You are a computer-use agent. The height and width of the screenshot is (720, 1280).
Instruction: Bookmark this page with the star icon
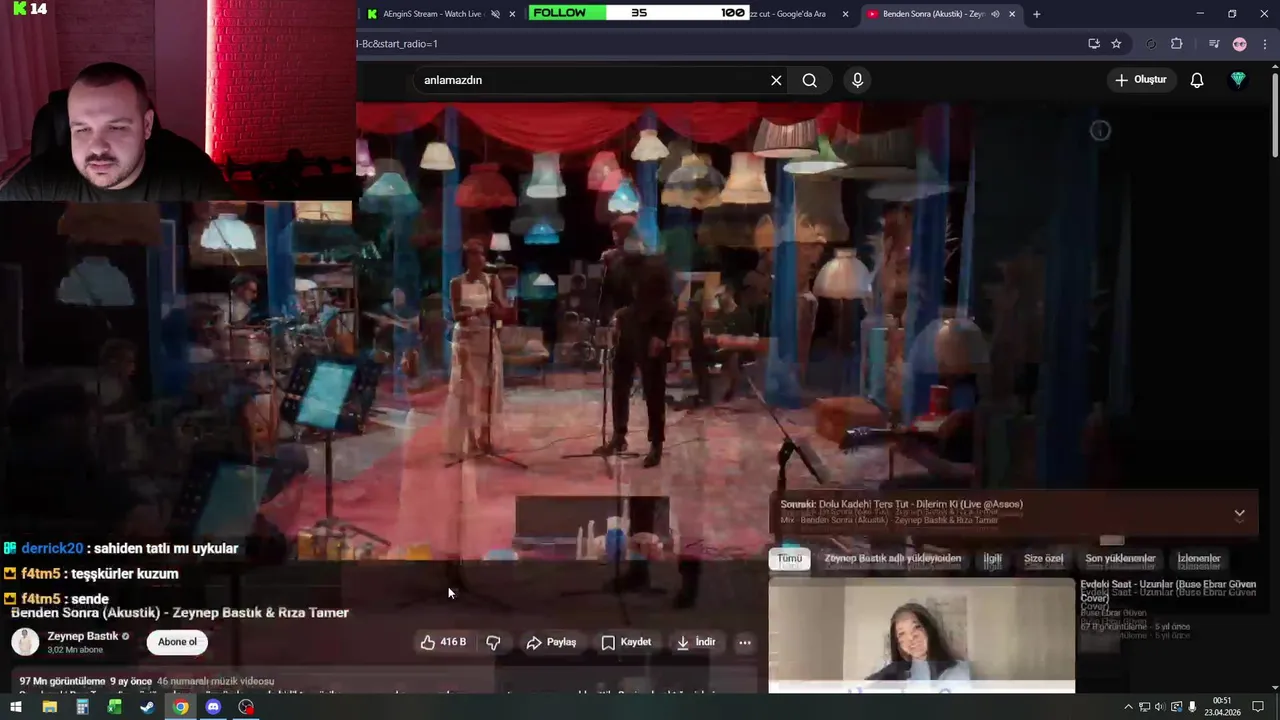pos(1116,44)
